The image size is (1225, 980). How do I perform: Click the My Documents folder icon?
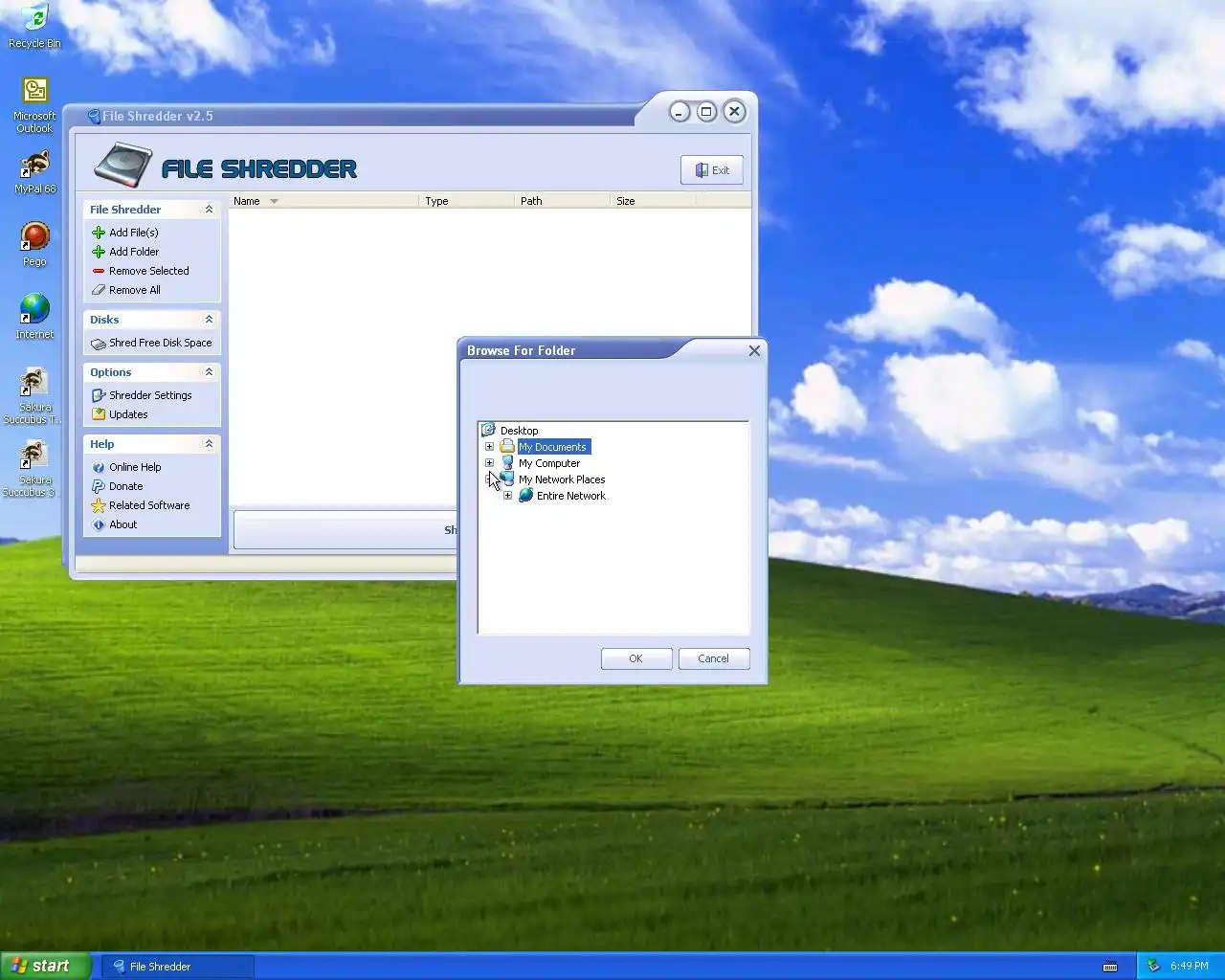tap(507, 447)
